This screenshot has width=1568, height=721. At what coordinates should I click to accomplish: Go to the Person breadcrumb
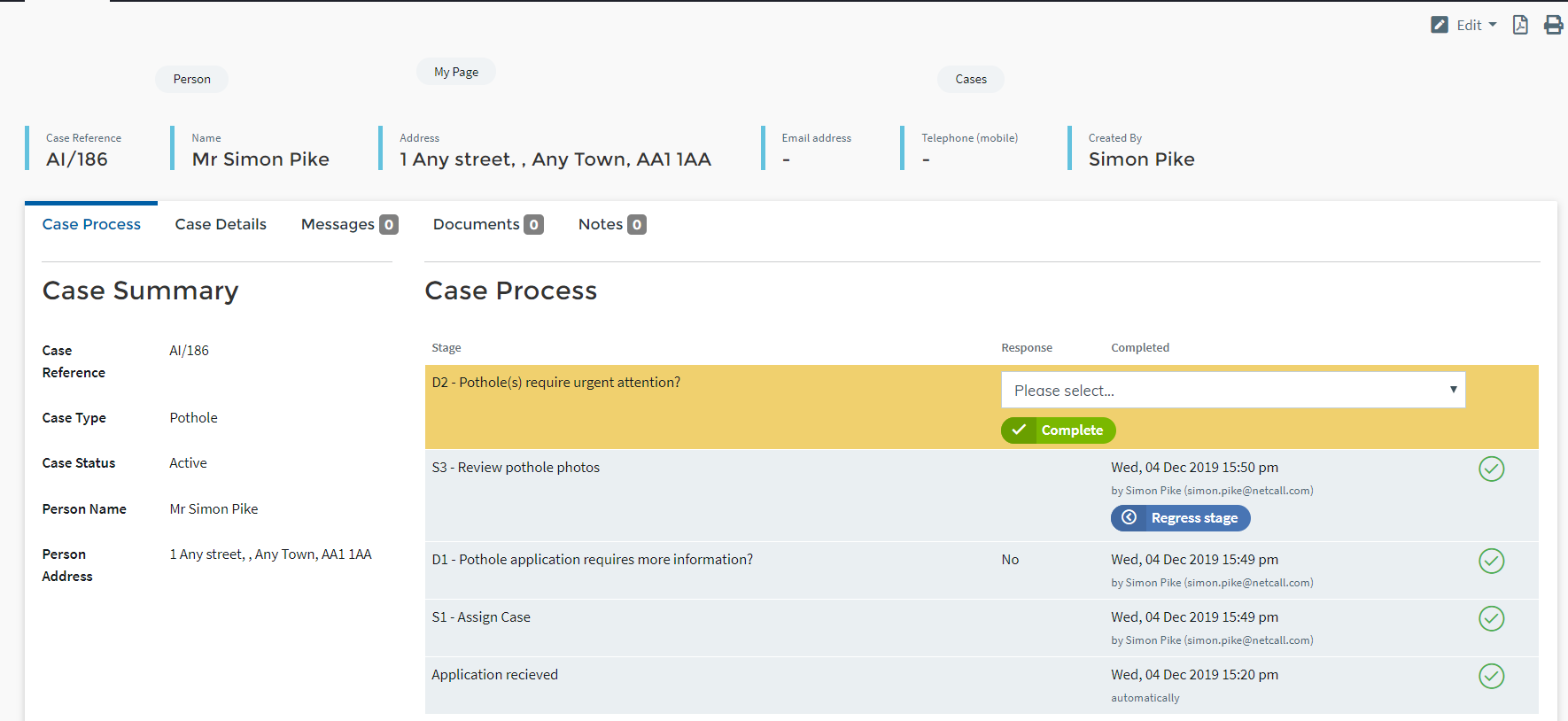[x=191, y=79]
